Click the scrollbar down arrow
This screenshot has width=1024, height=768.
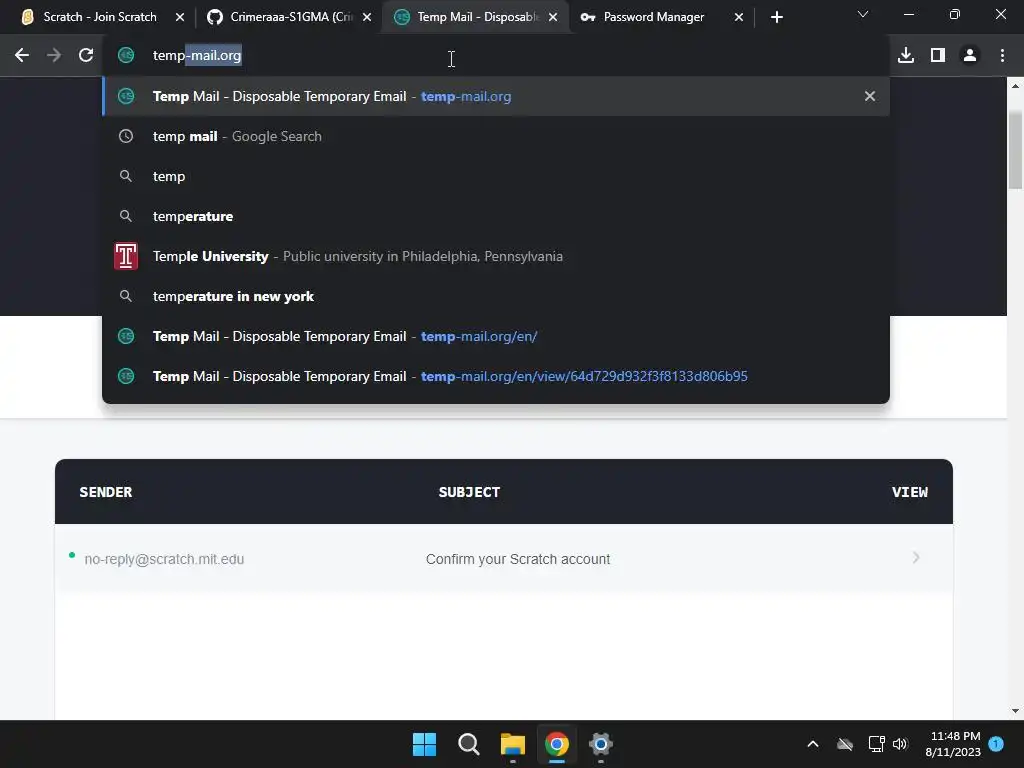[x=1016, y=711]
